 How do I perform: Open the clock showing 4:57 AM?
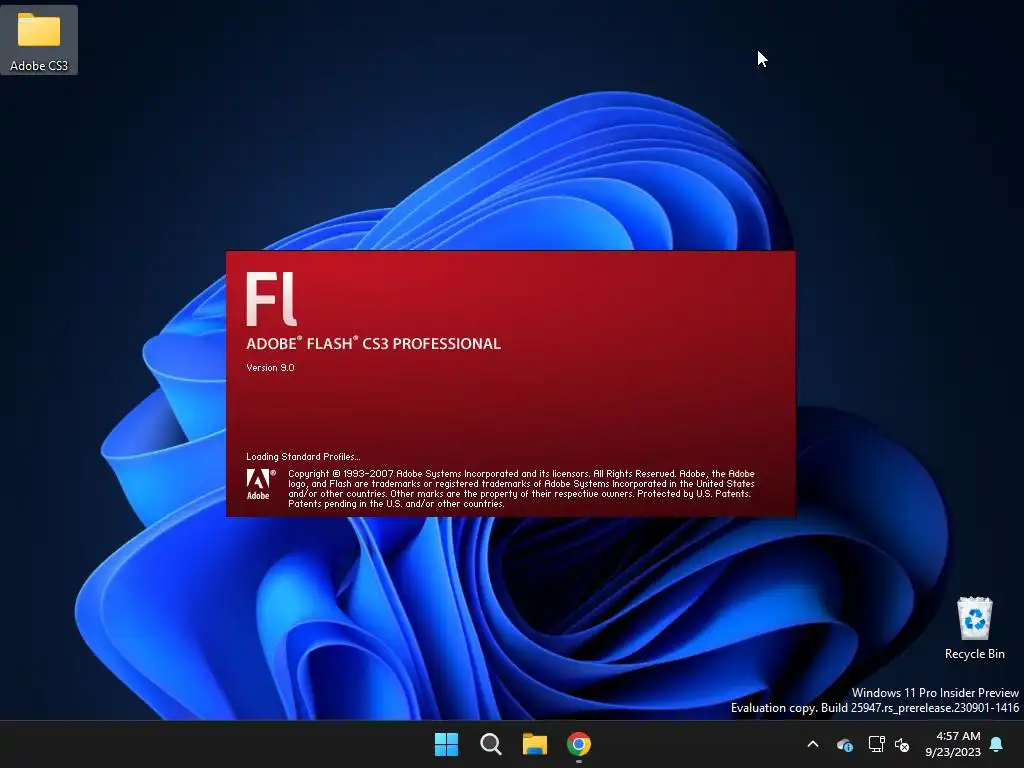tap(958, 736)
